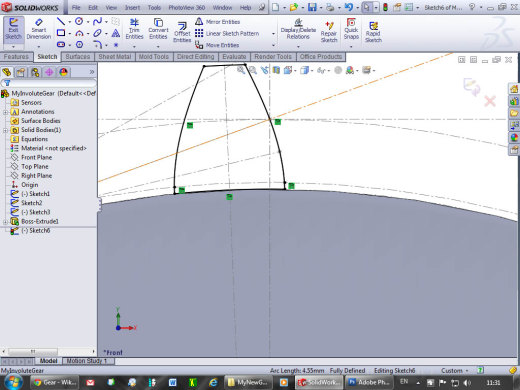Launch the Rapid Sketch tool
The image size is (520, 390).
pos(373,32)
